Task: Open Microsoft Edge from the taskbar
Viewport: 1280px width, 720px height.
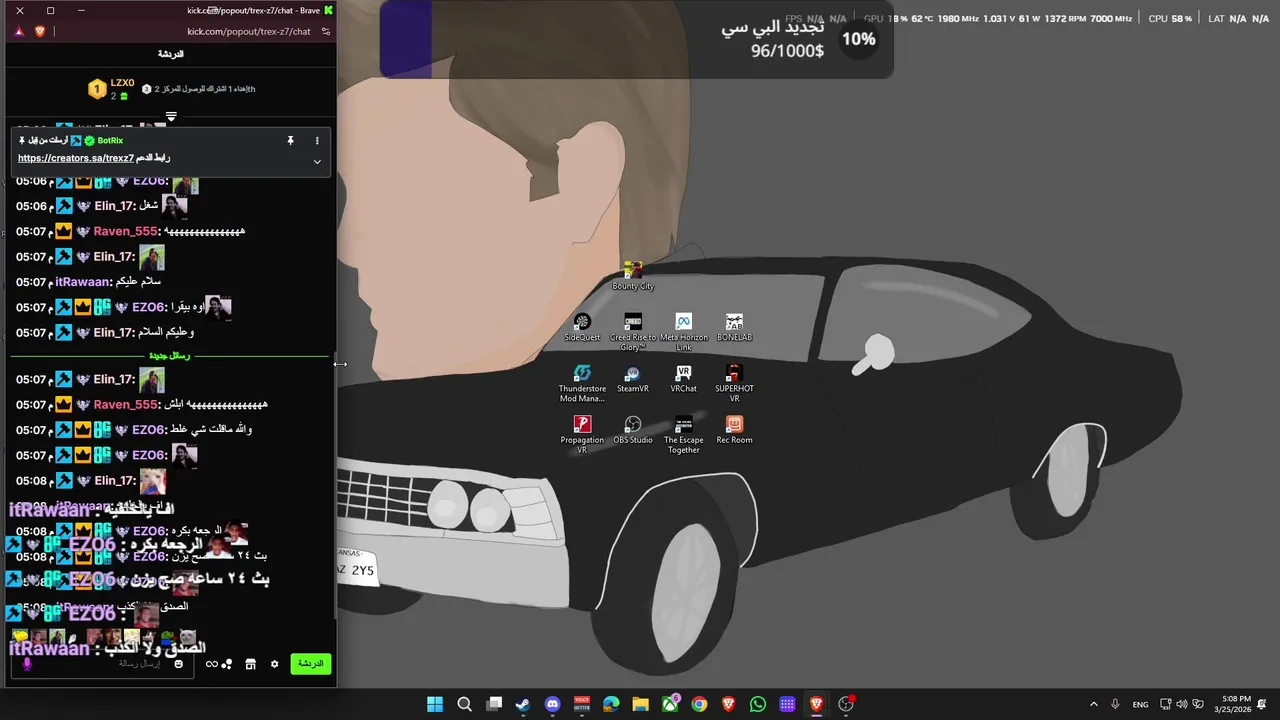Action: point(611,704)
